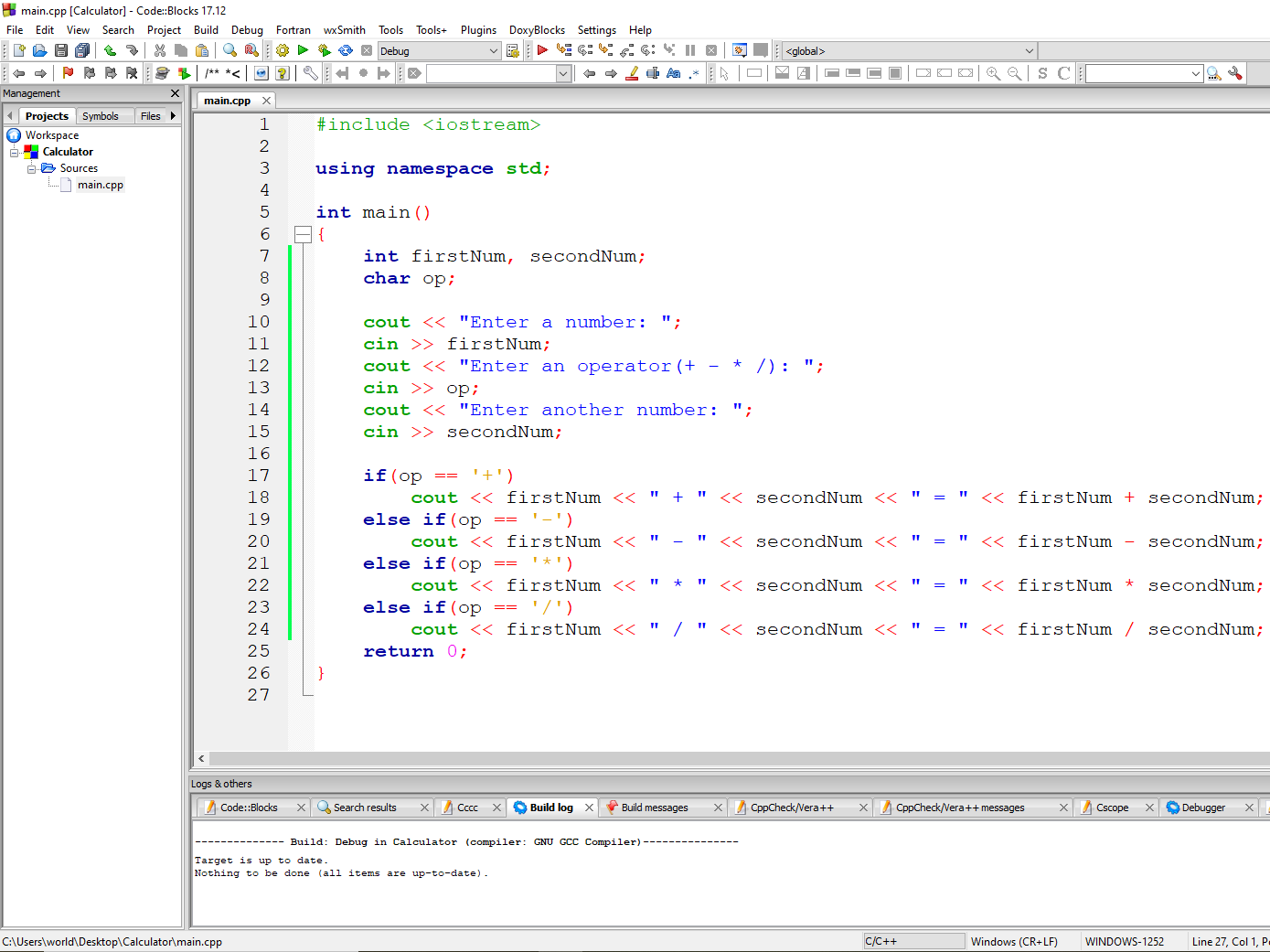
Task: Click the Zoom in icon
Action: click(993, 73)
